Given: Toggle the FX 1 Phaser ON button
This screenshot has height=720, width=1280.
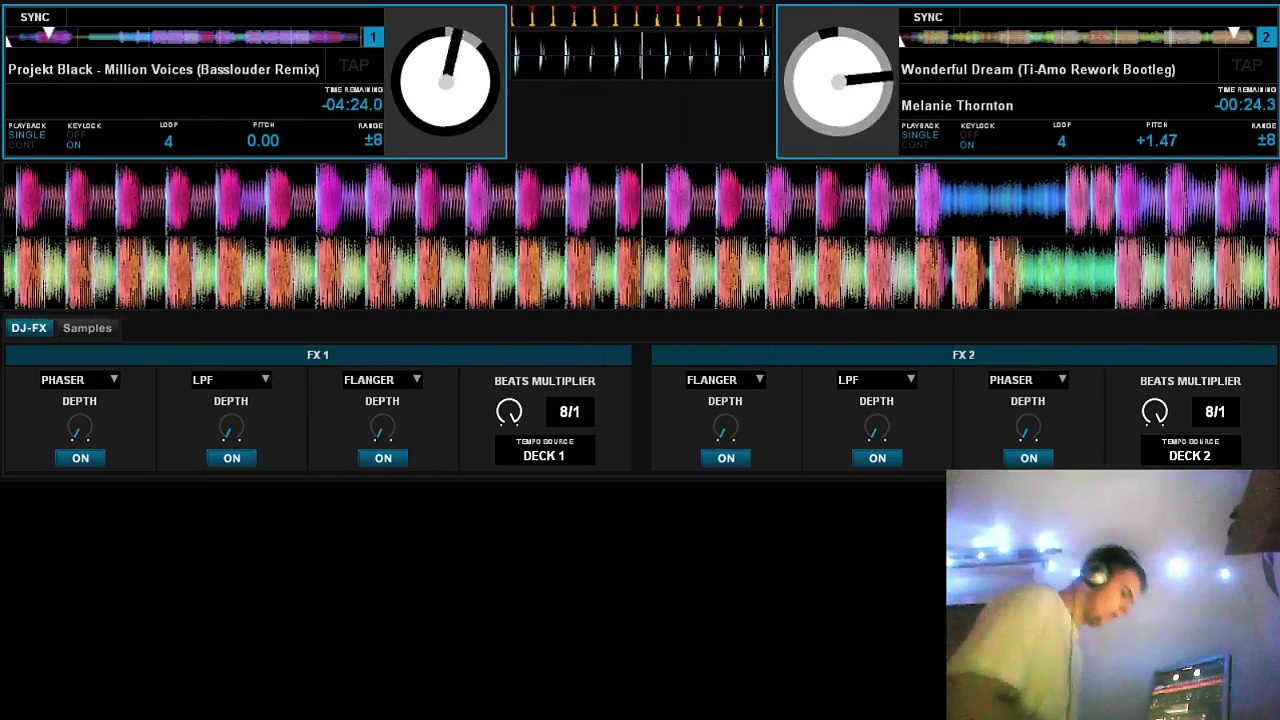Looking at the screenshot, I should 80,458.
